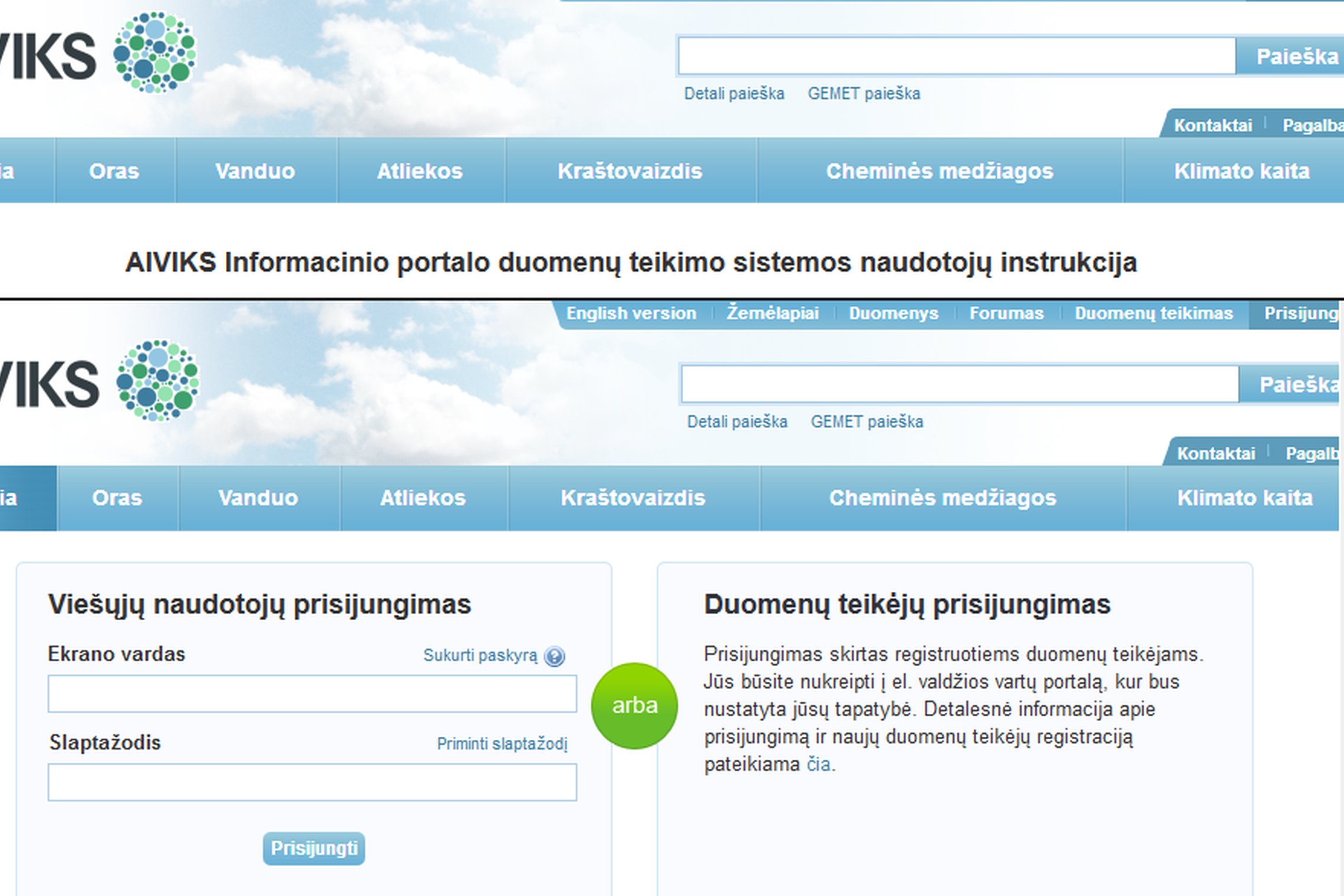
Task: Select Oras in the topmost navigation bar
Action: [114, 171]
